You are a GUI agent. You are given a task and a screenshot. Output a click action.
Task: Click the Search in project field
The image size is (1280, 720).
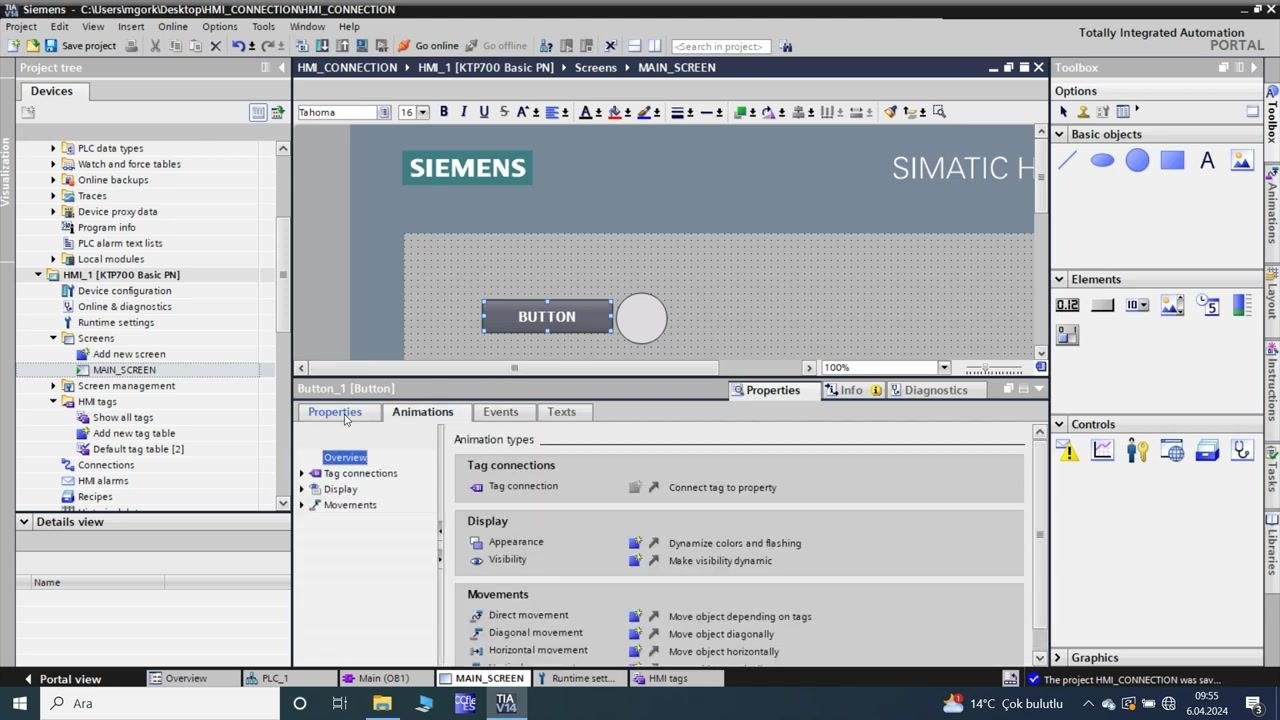click(x=719, y=46)
